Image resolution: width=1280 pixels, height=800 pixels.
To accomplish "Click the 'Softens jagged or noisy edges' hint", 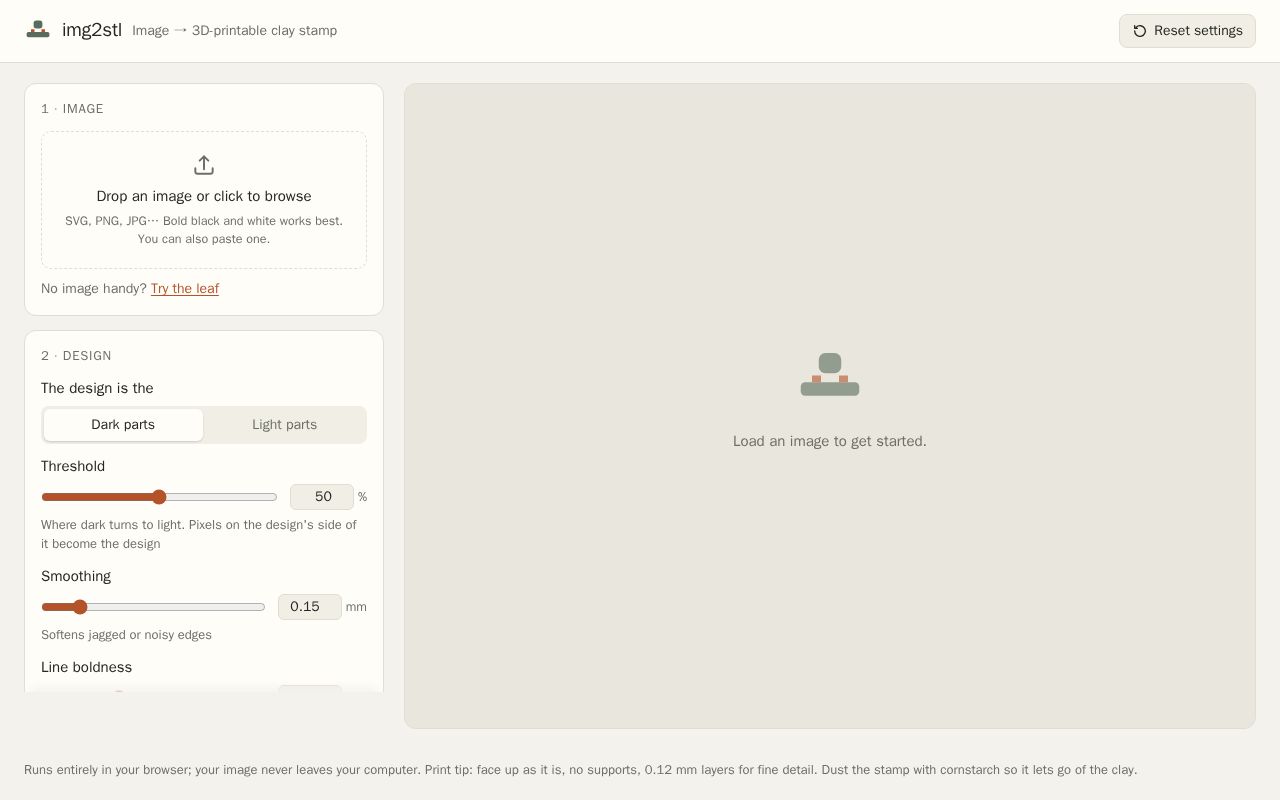I will 126,635.
